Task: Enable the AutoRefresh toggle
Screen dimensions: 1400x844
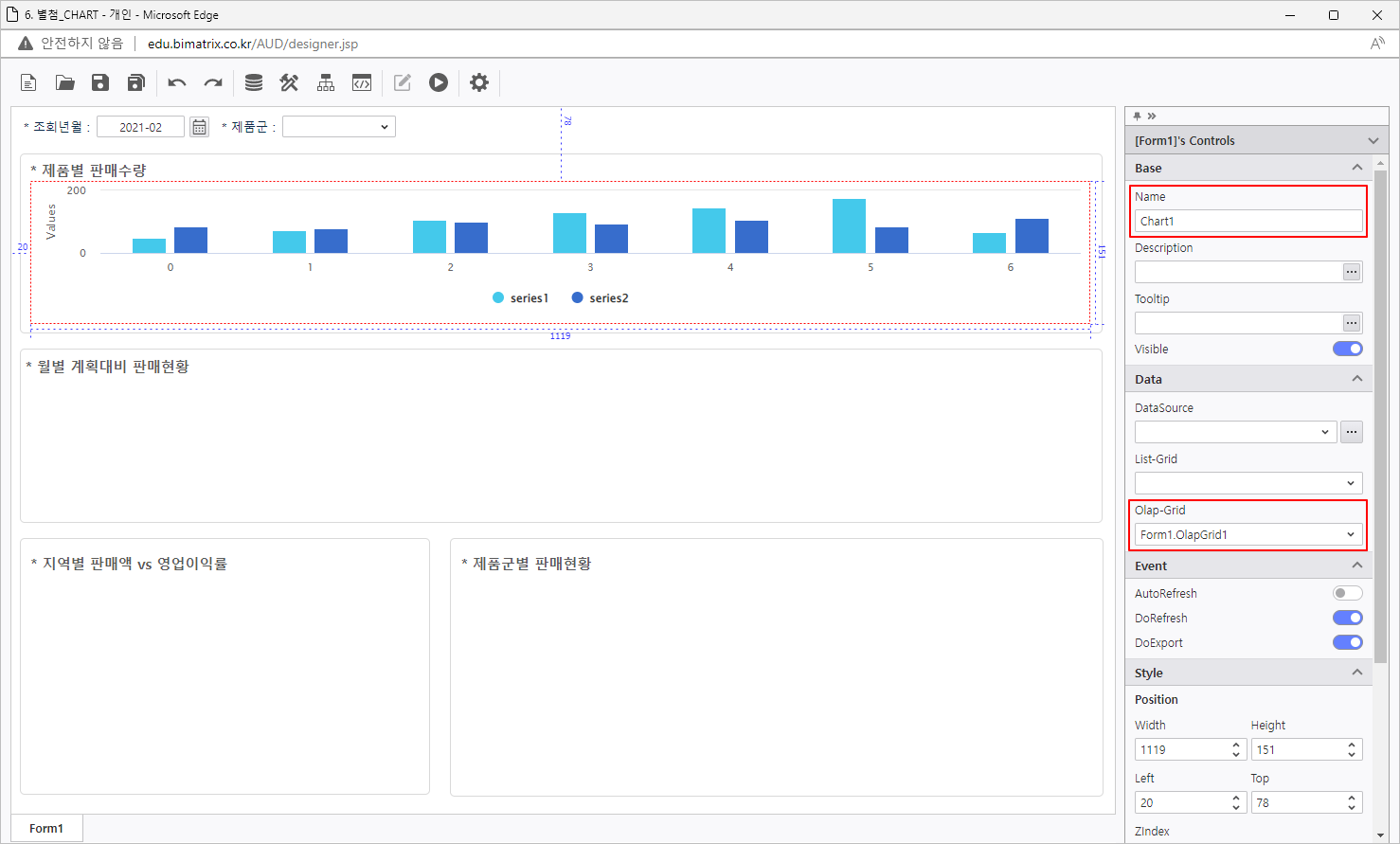Action: coord(1347,593)
